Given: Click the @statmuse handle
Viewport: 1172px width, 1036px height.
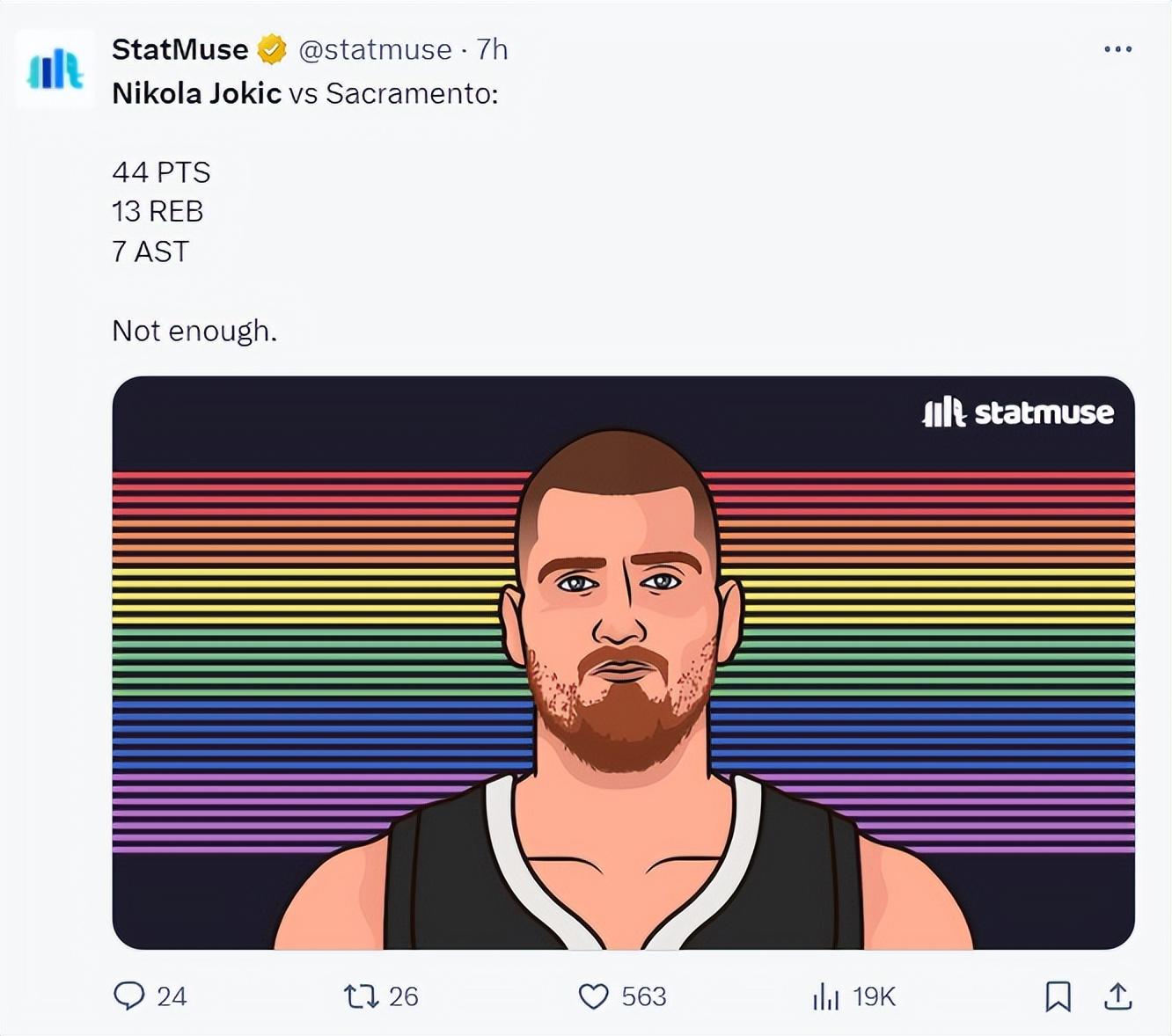Looking at the screenshot, I should [x=375, y=49].
